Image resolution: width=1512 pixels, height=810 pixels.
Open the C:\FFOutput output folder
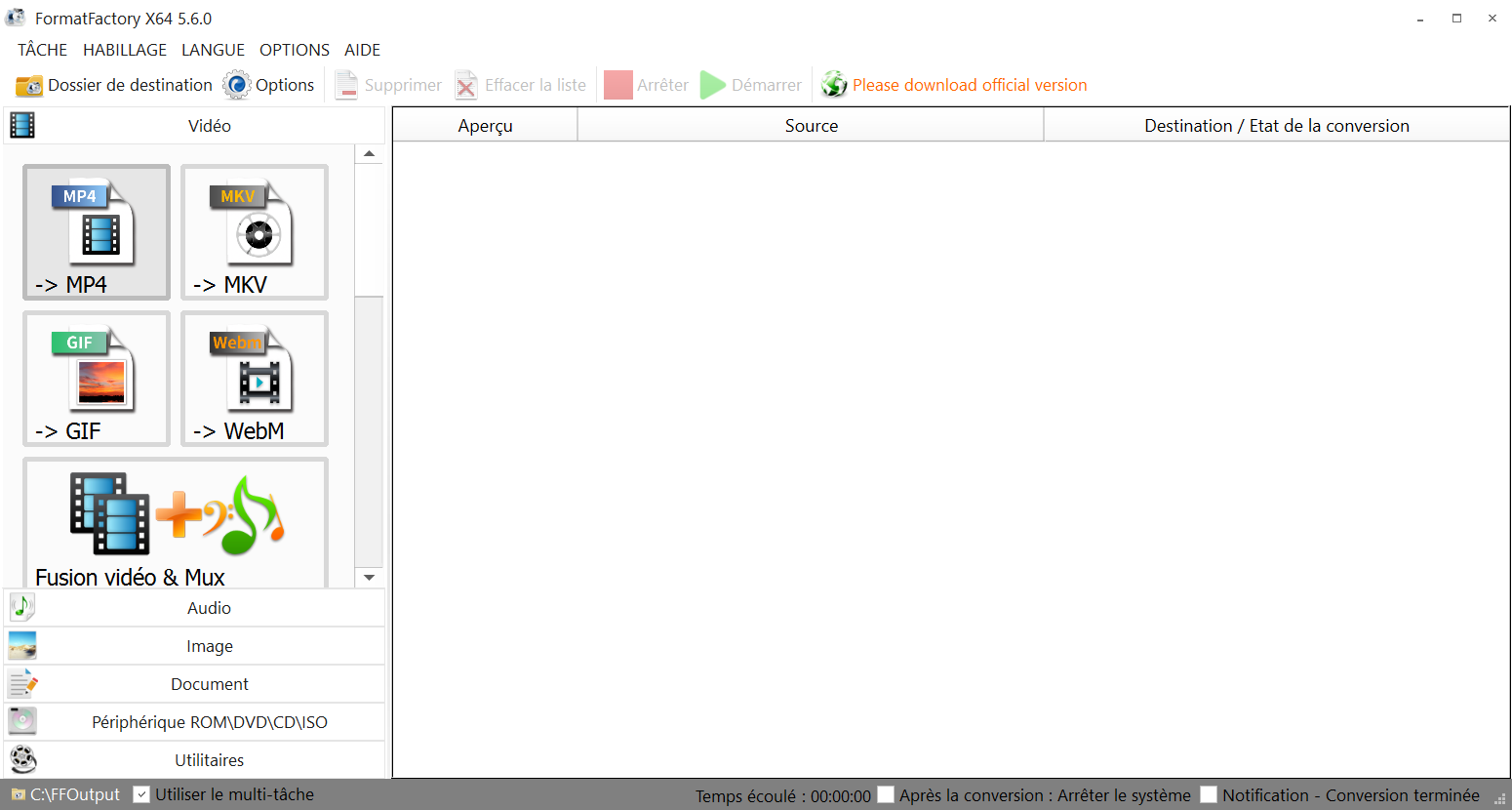pyautogui.click(x=74, y=794)
